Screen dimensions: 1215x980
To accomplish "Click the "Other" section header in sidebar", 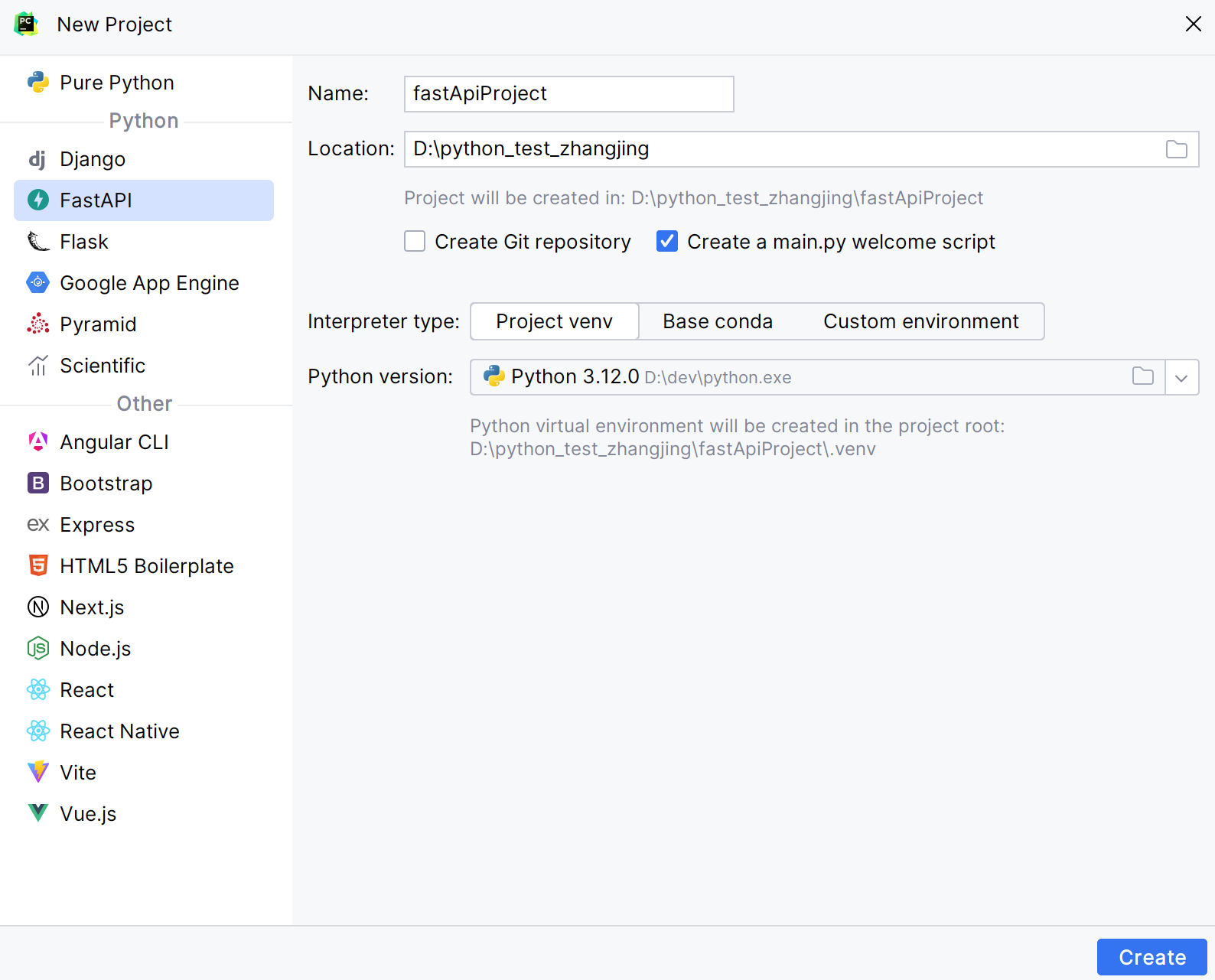I will coord(145,404).
